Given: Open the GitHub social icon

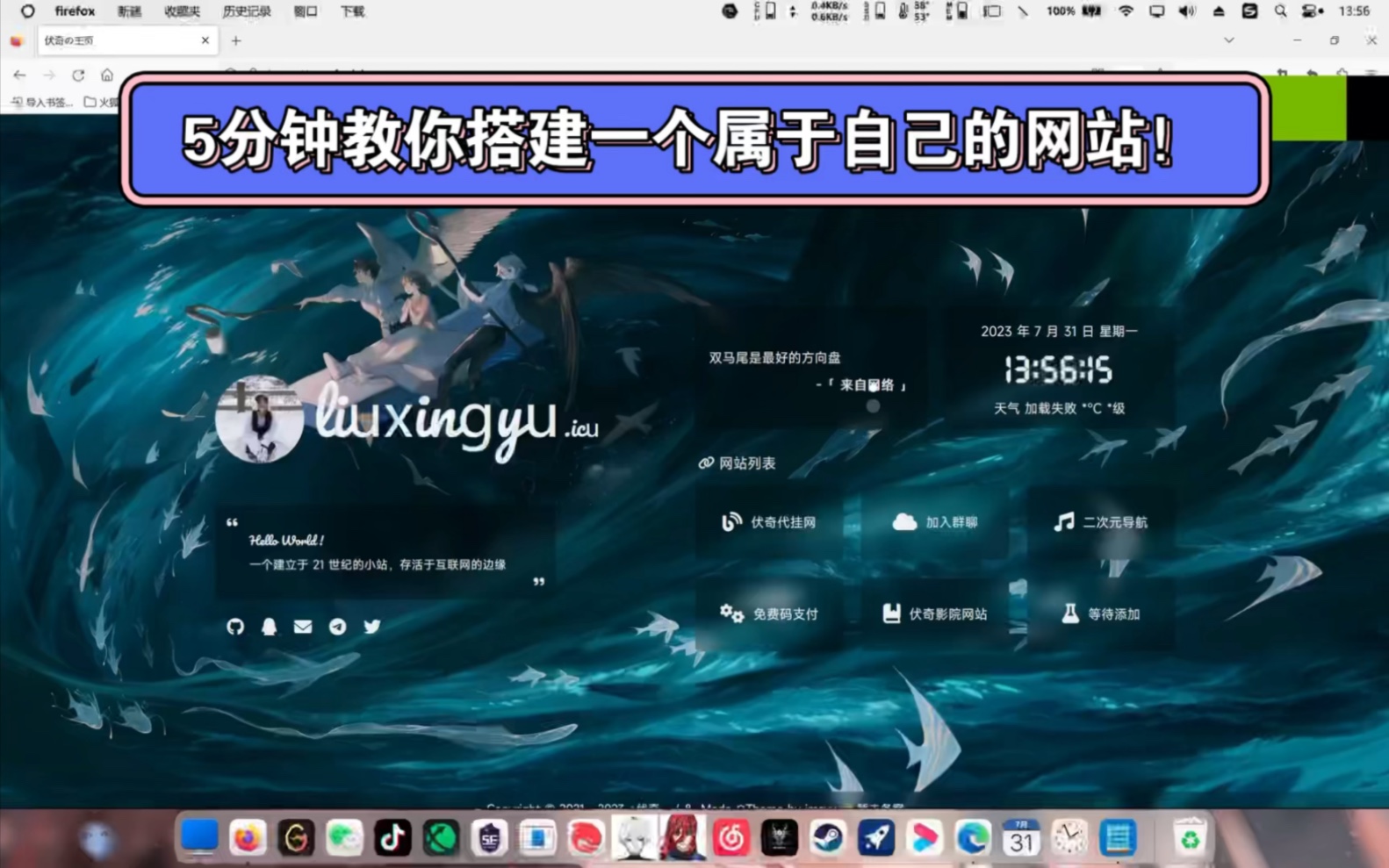Looking at the screenshot, I should coord(235,626).
